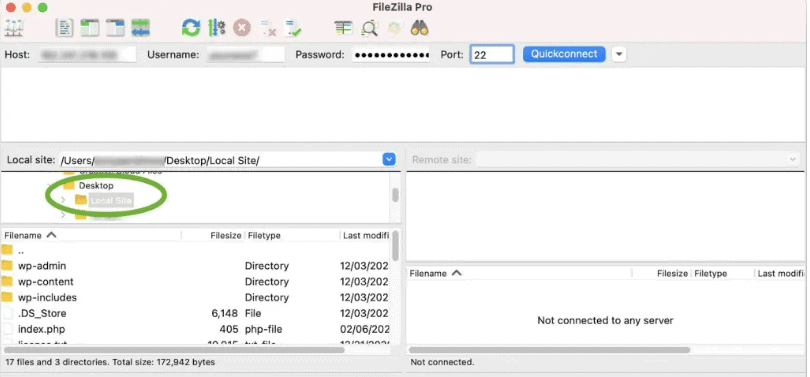Click the reconnect to last server icon
The image size is (810, 377).
[x=293, y=28]
